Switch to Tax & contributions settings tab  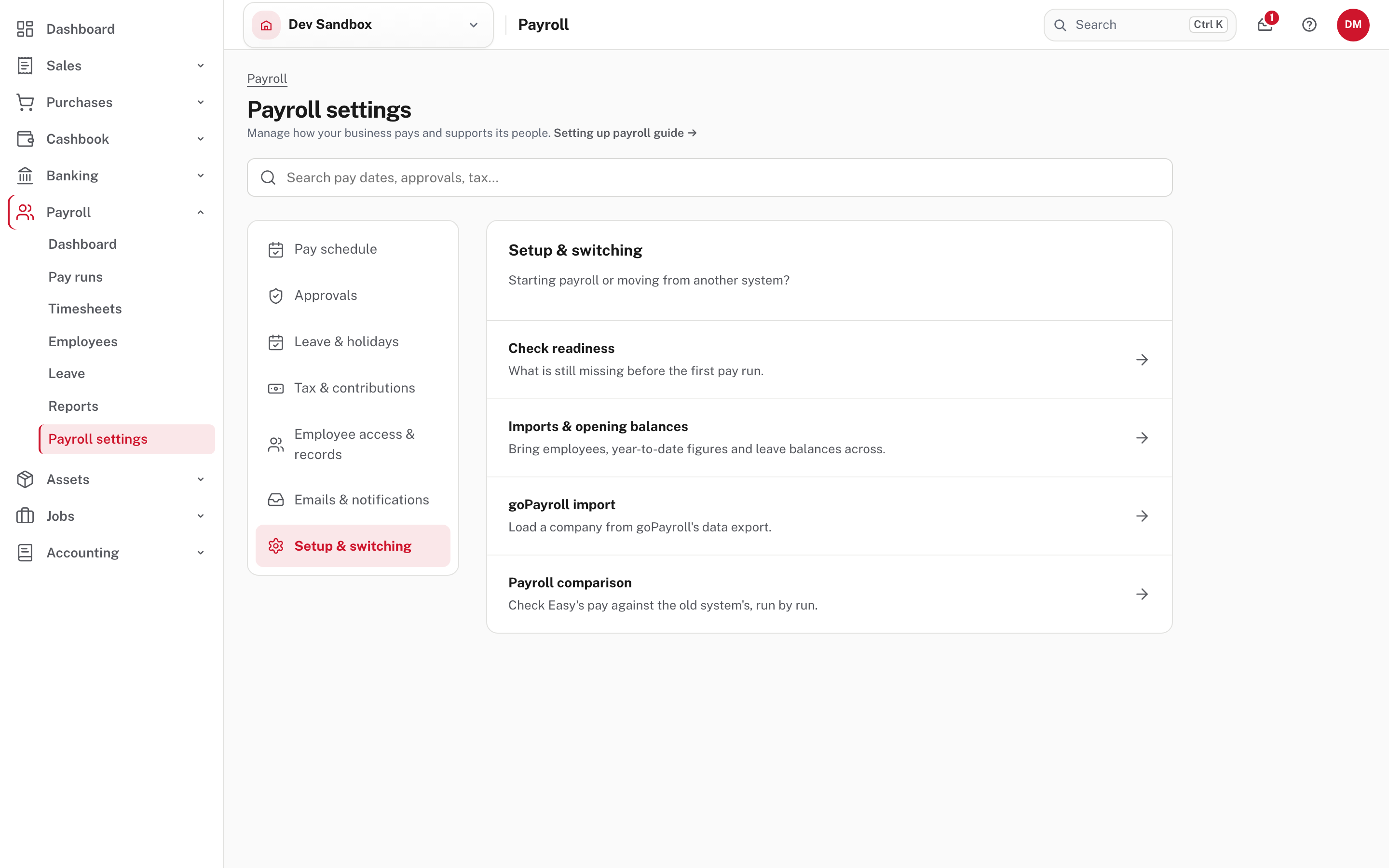click(353, 388)
